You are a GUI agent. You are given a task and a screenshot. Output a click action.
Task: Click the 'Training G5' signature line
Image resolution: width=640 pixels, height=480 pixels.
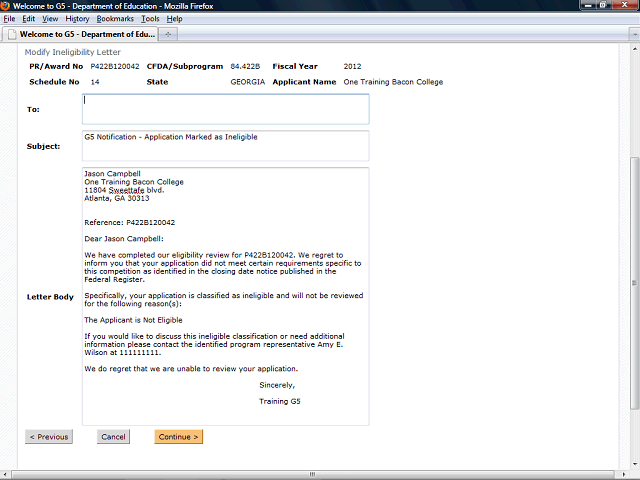[280, 401]
